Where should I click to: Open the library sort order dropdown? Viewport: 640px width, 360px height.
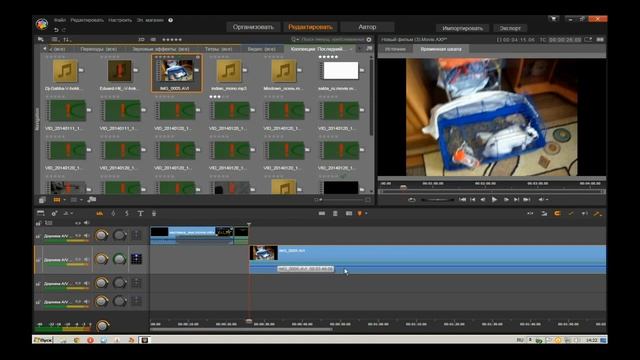(67, 40)
